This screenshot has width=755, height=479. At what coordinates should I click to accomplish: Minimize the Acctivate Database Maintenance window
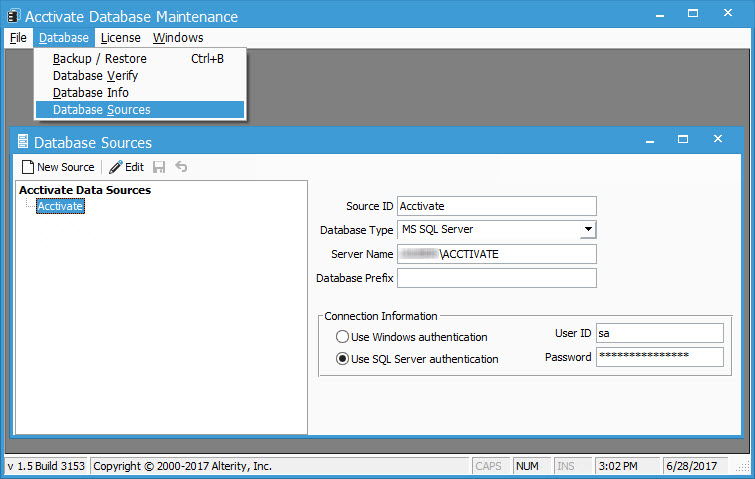[660, 14]
